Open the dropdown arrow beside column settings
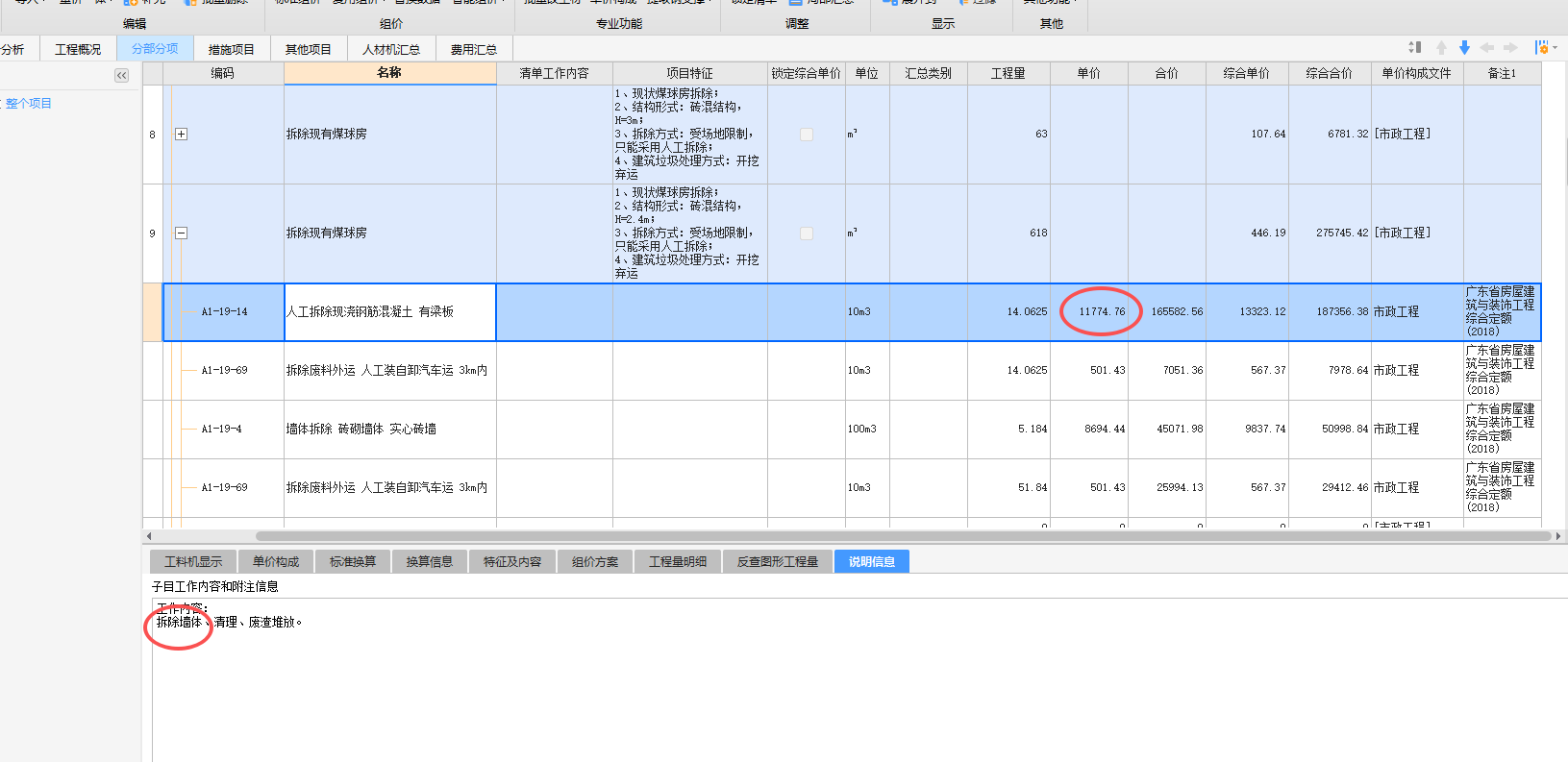 (1555, 47)
